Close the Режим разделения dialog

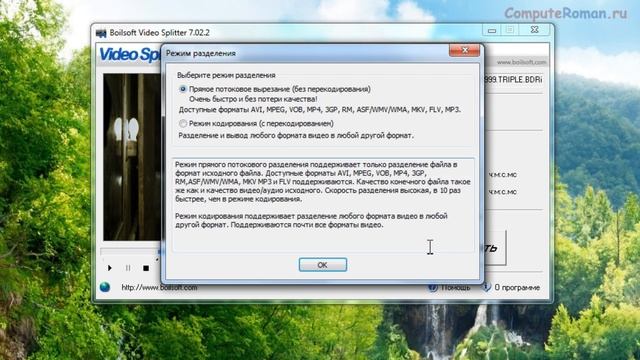(x=464, y=50)
